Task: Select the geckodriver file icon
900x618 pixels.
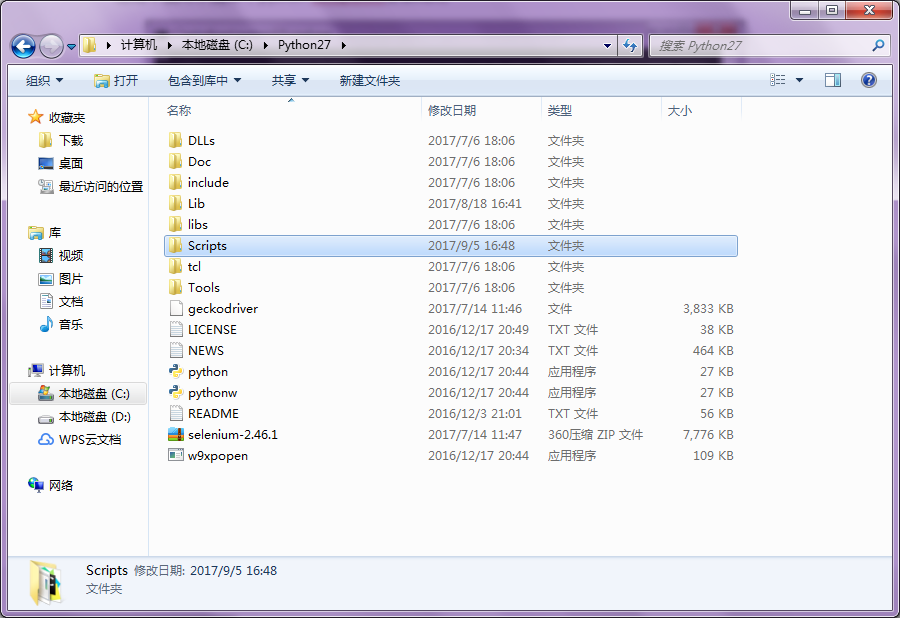Action: [x=176, y=309]
